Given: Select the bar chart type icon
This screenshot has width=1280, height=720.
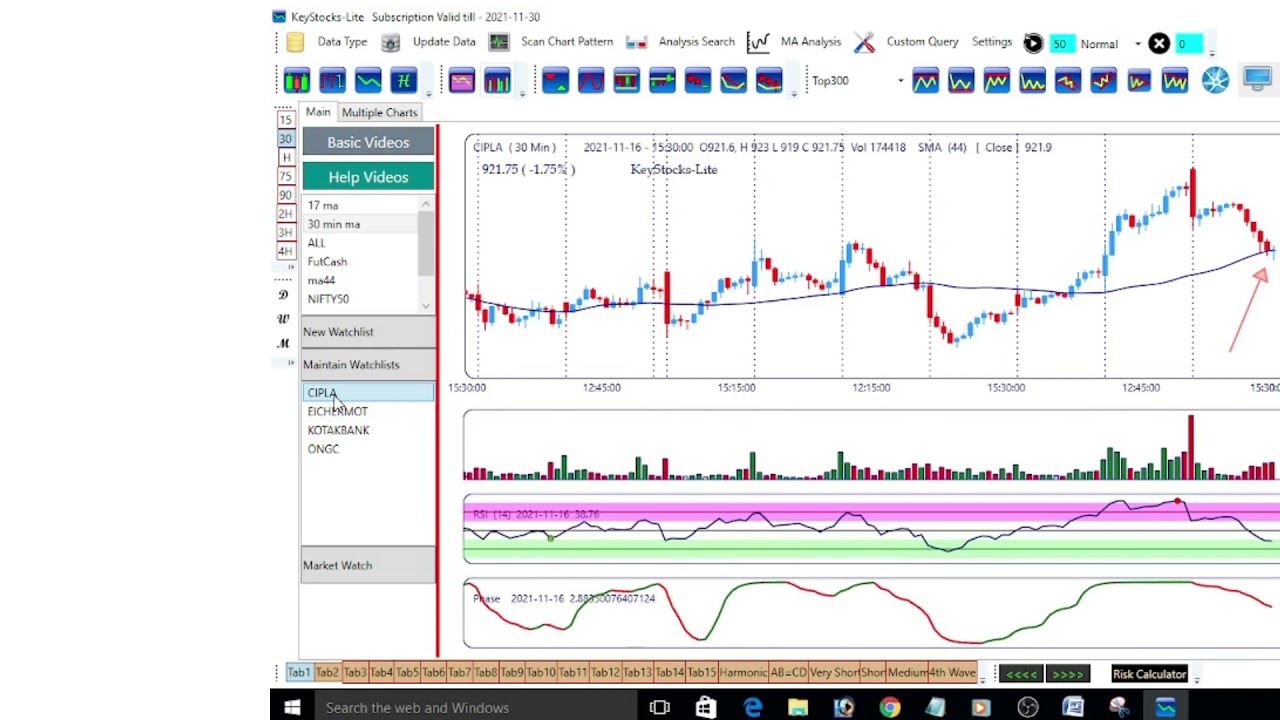Looking at the screenshot, I should click(332, 81).
